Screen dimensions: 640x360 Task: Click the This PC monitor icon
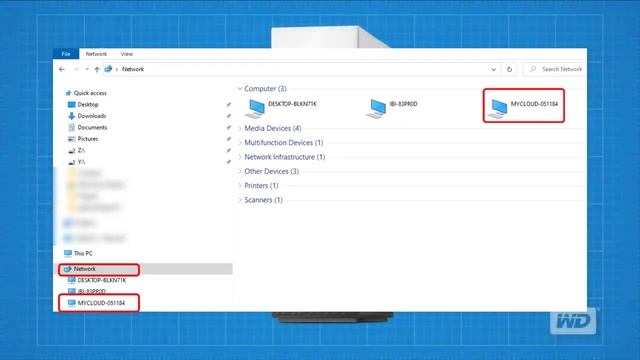[68, 253]
